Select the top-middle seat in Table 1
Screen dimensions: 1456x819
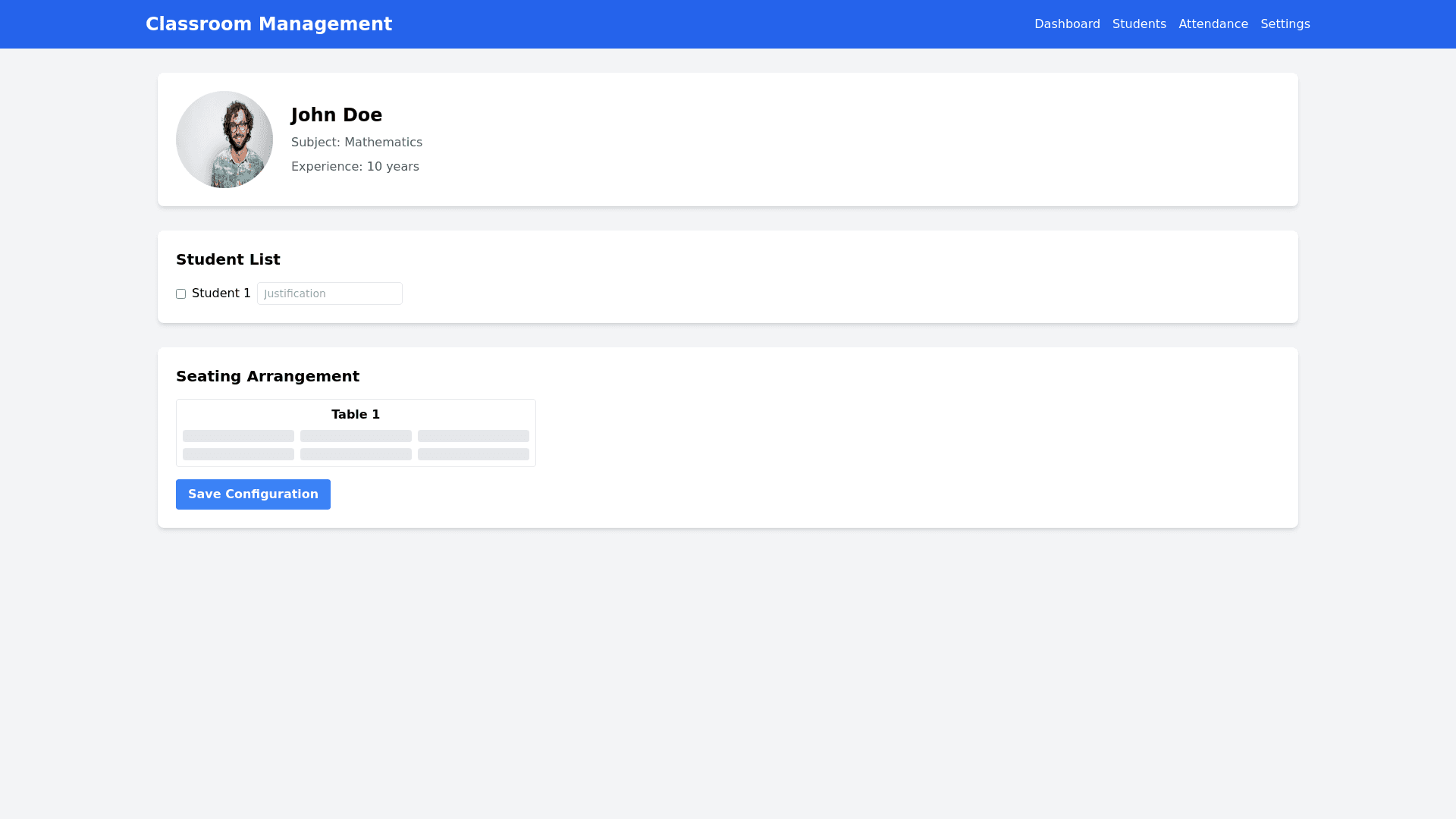pos(356,436)
